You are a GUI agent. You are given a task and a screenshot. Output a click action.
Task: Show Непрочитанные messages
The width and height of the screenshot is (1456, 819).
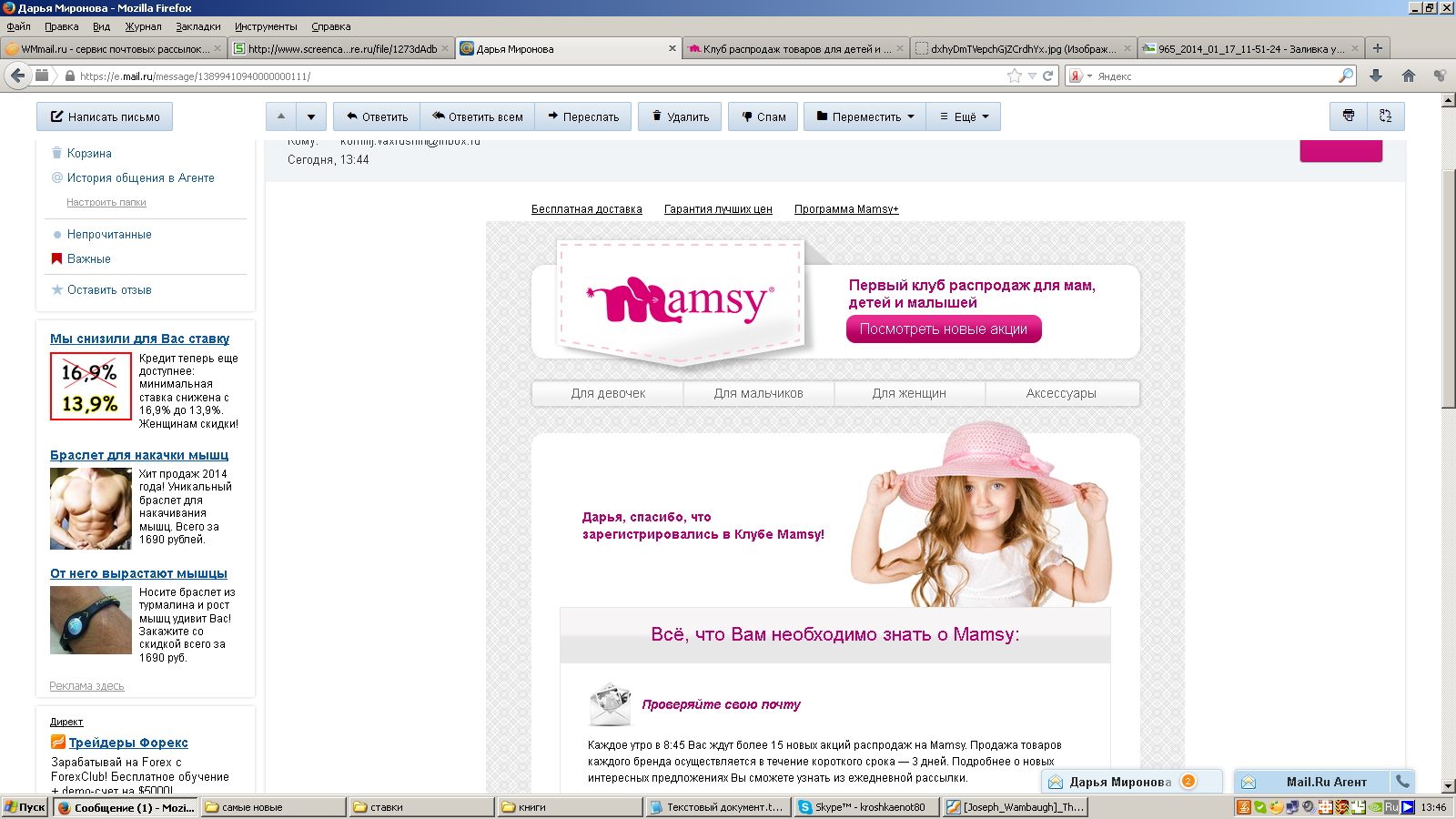coord(109,235)
